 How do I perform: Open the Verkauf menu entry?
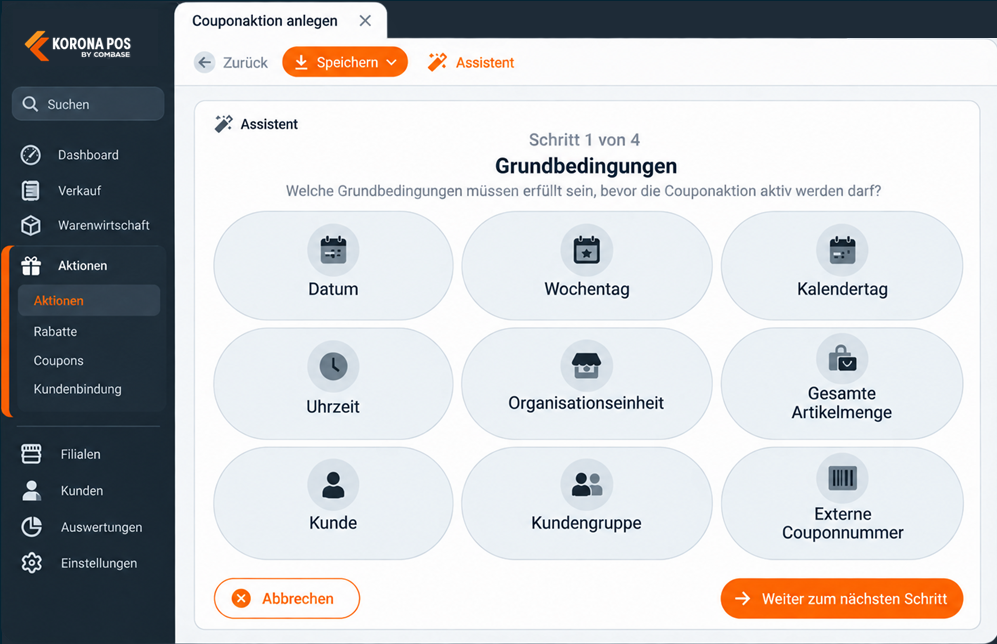79,191
